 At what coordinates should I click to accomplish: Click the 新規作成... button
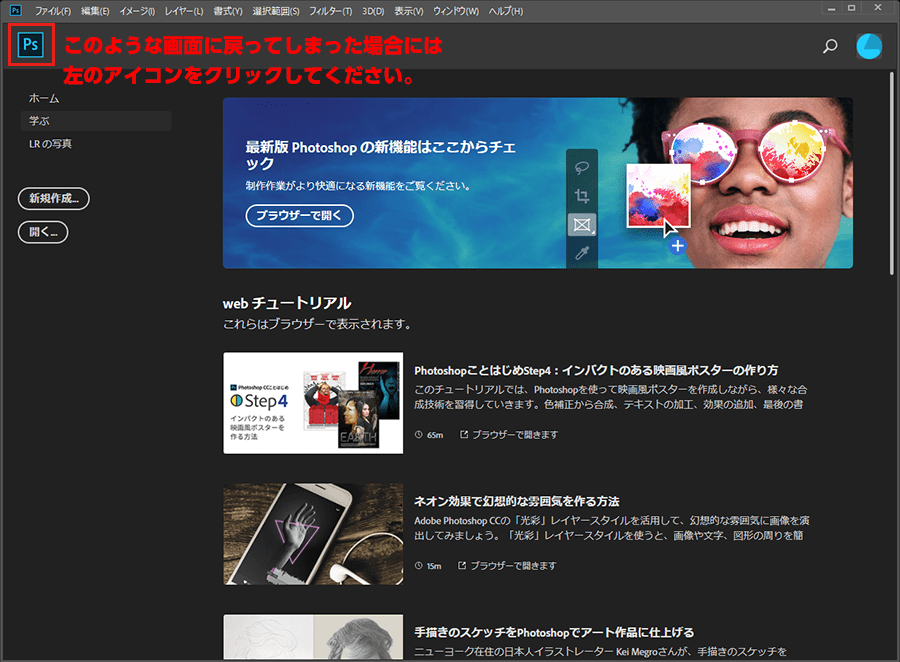click(54, 198)
